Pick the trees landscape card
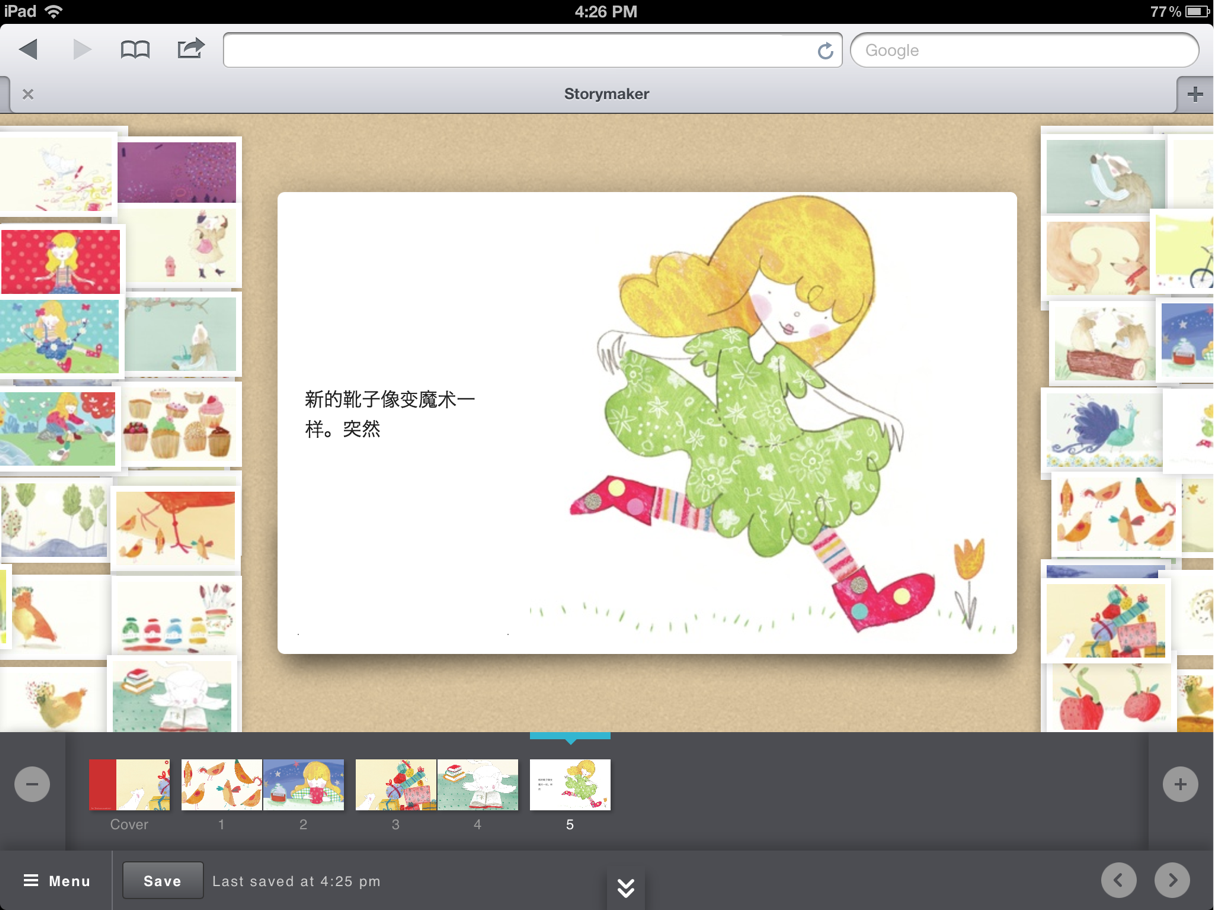 tap(55, 520)
